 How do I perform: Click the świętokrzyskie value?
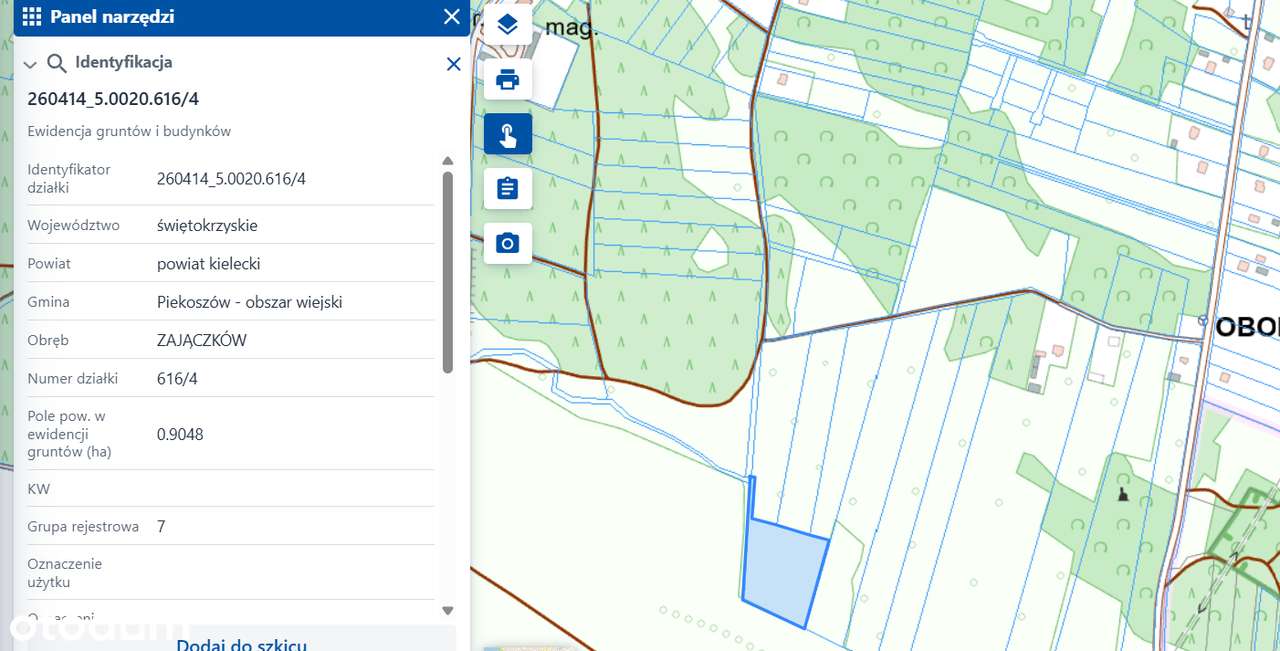point(207,225)
